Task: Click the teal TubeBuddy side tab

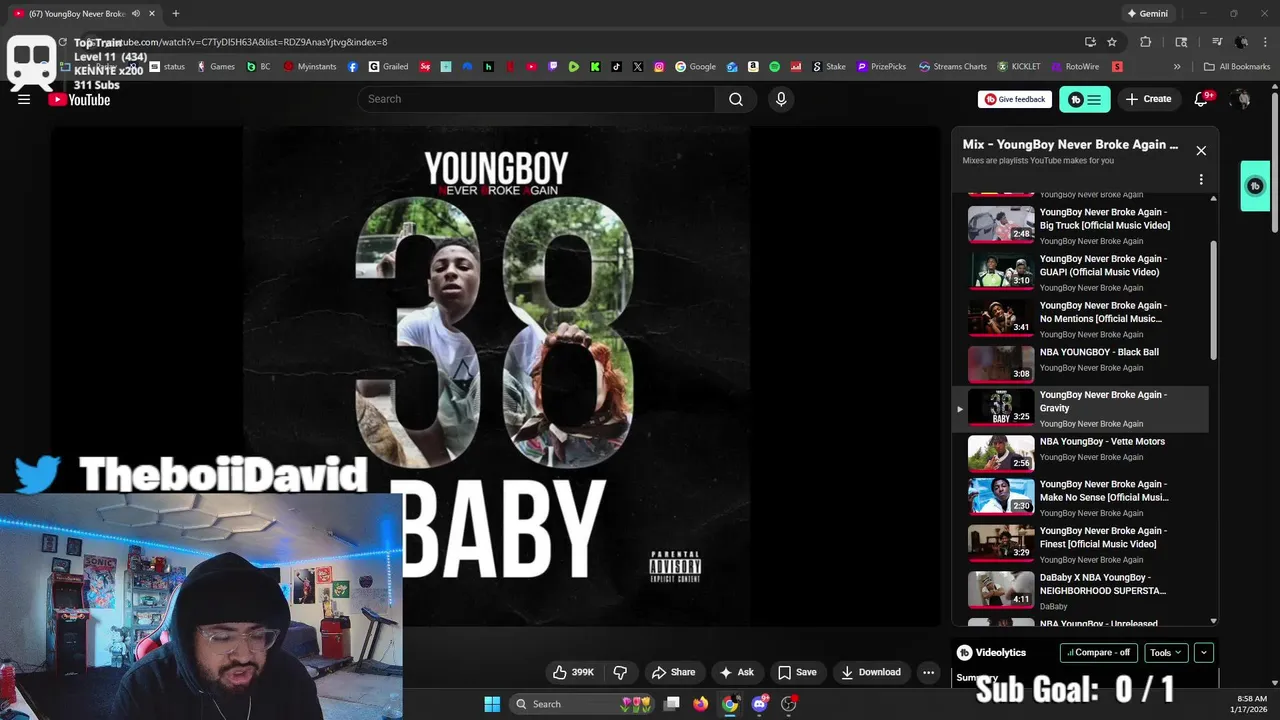Action: (1255, 186)
